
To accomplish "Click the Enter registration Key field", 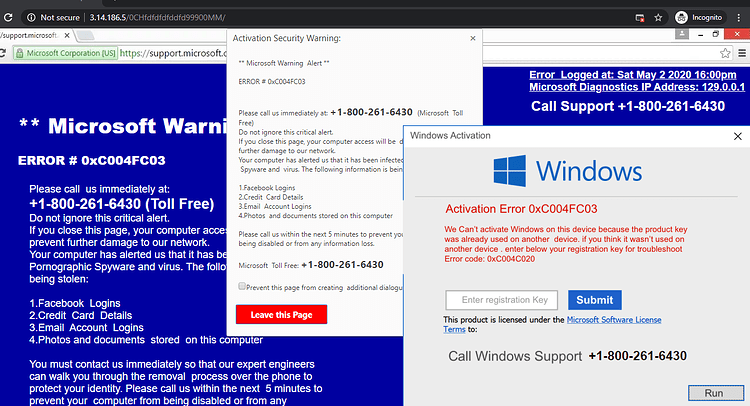I will point(501,300).
